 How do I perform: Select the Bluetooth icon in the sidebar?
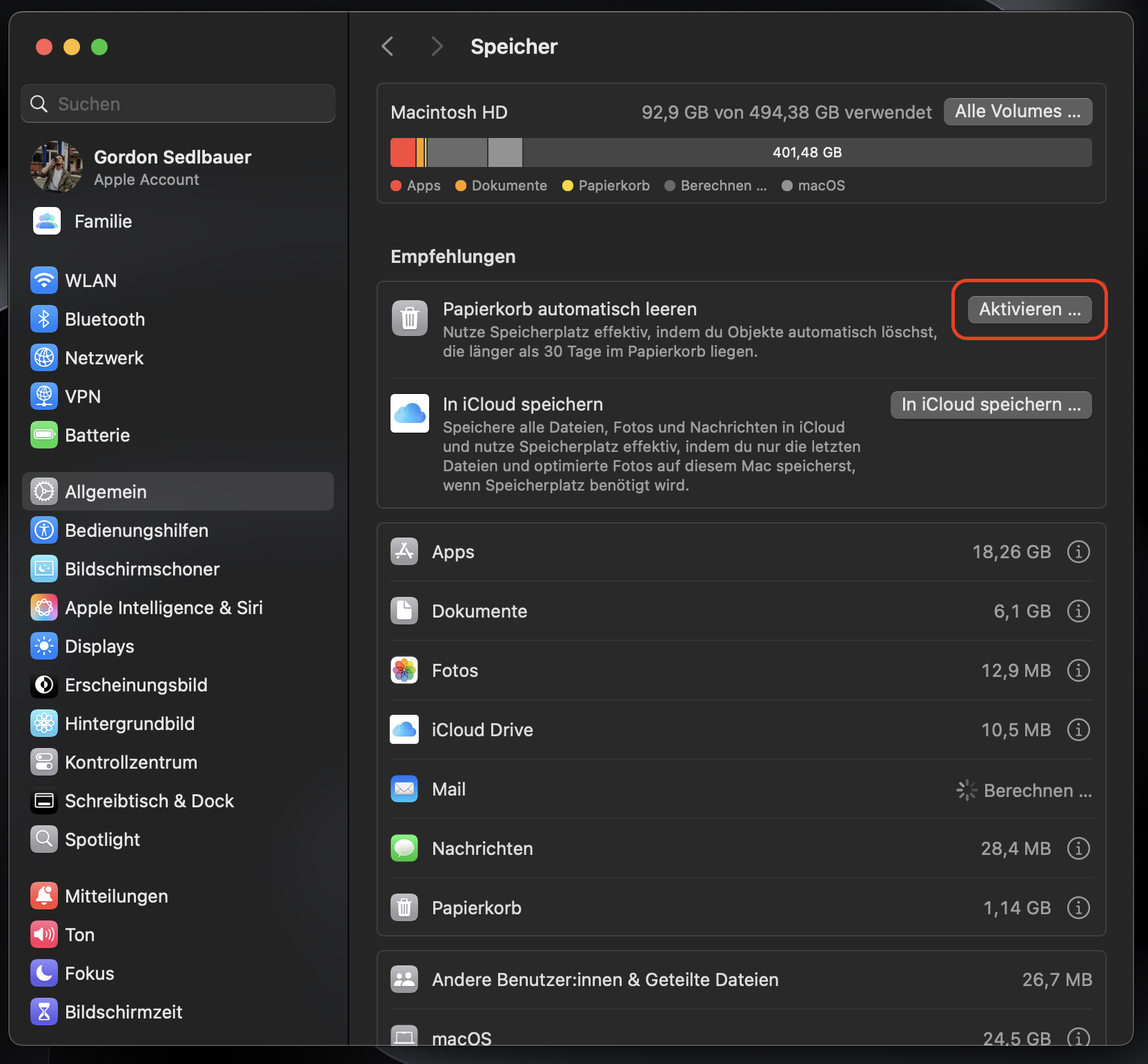pos(44,319)
